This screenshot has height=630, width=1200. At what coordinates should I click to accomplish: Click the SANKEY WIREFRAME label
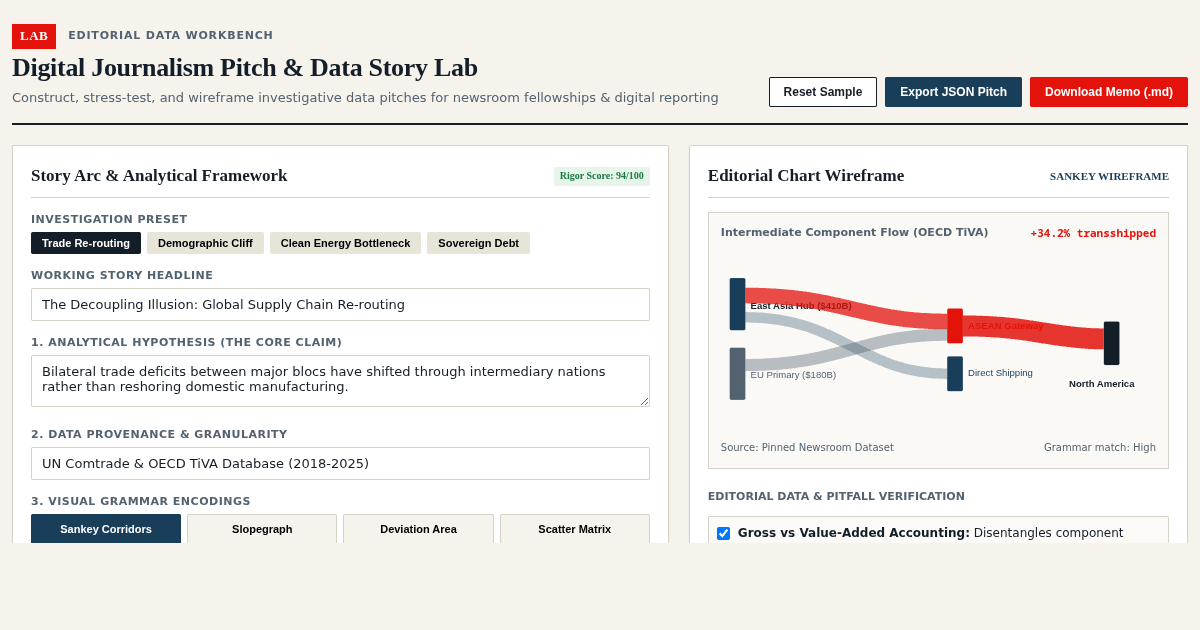(1109, 176)
